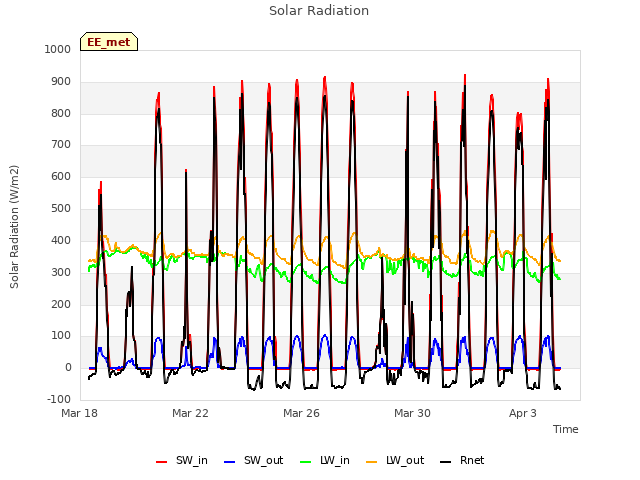This screenshot has height=480, width=640.
Task: Click the 400 y-axis tick label
Action: pyautogui.click(x=61, y=240)
